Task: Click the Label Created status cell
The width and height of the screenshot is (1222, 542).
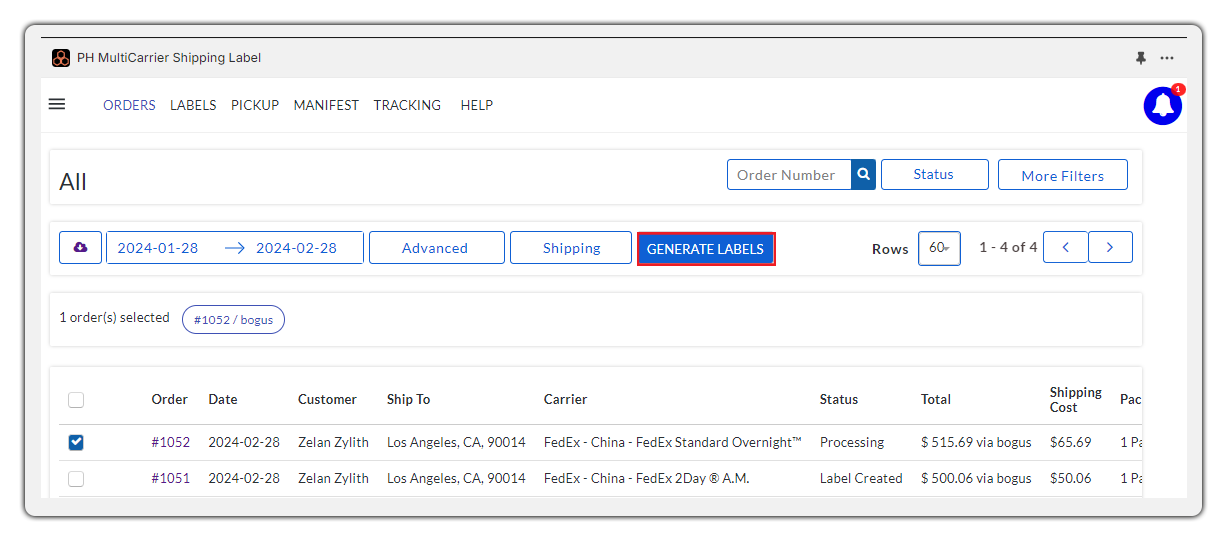Action: point(861,478)
